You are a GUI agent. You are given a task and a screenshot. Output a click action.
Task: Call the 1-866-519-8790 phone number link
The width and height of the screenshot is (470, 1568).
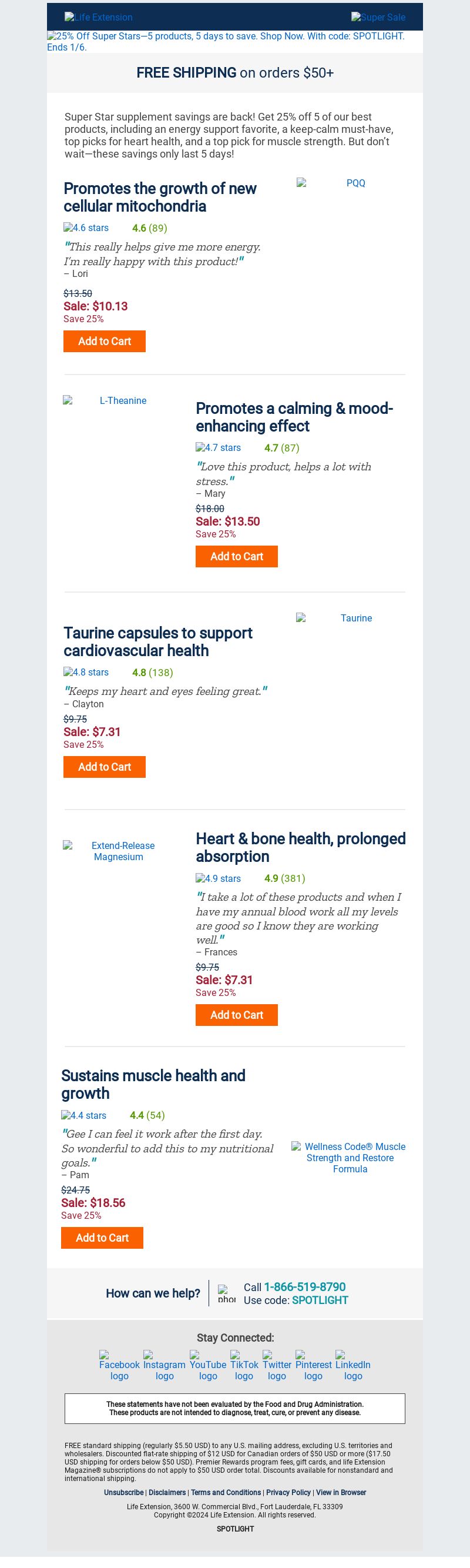304,1286
